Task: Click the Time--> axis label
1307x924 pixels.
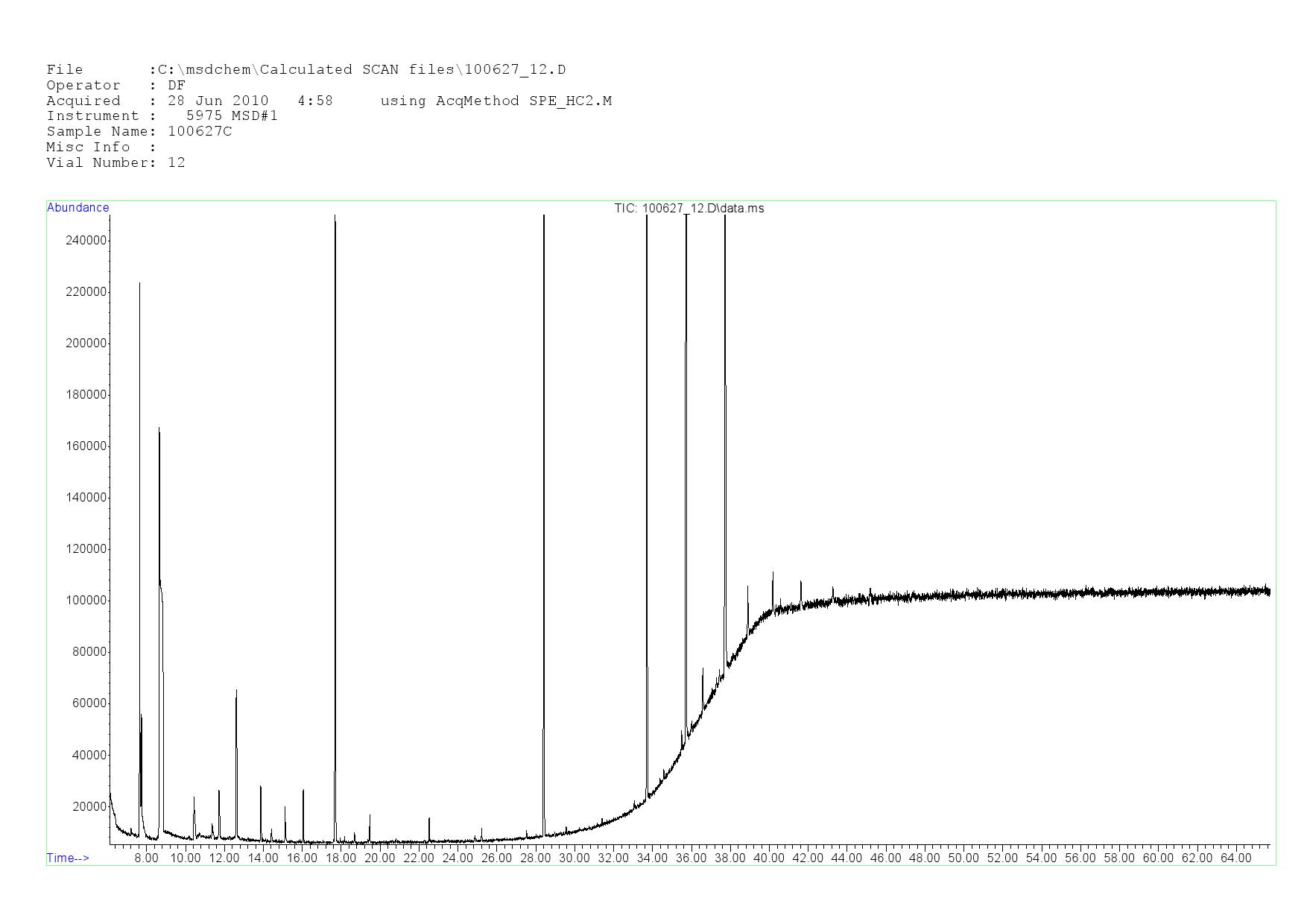Action: coord(68,858)
